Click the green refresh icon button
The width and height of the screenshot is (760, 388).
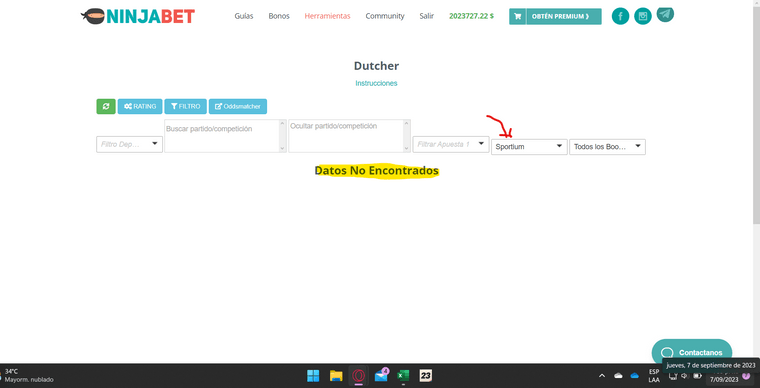[x=106, y=107]
